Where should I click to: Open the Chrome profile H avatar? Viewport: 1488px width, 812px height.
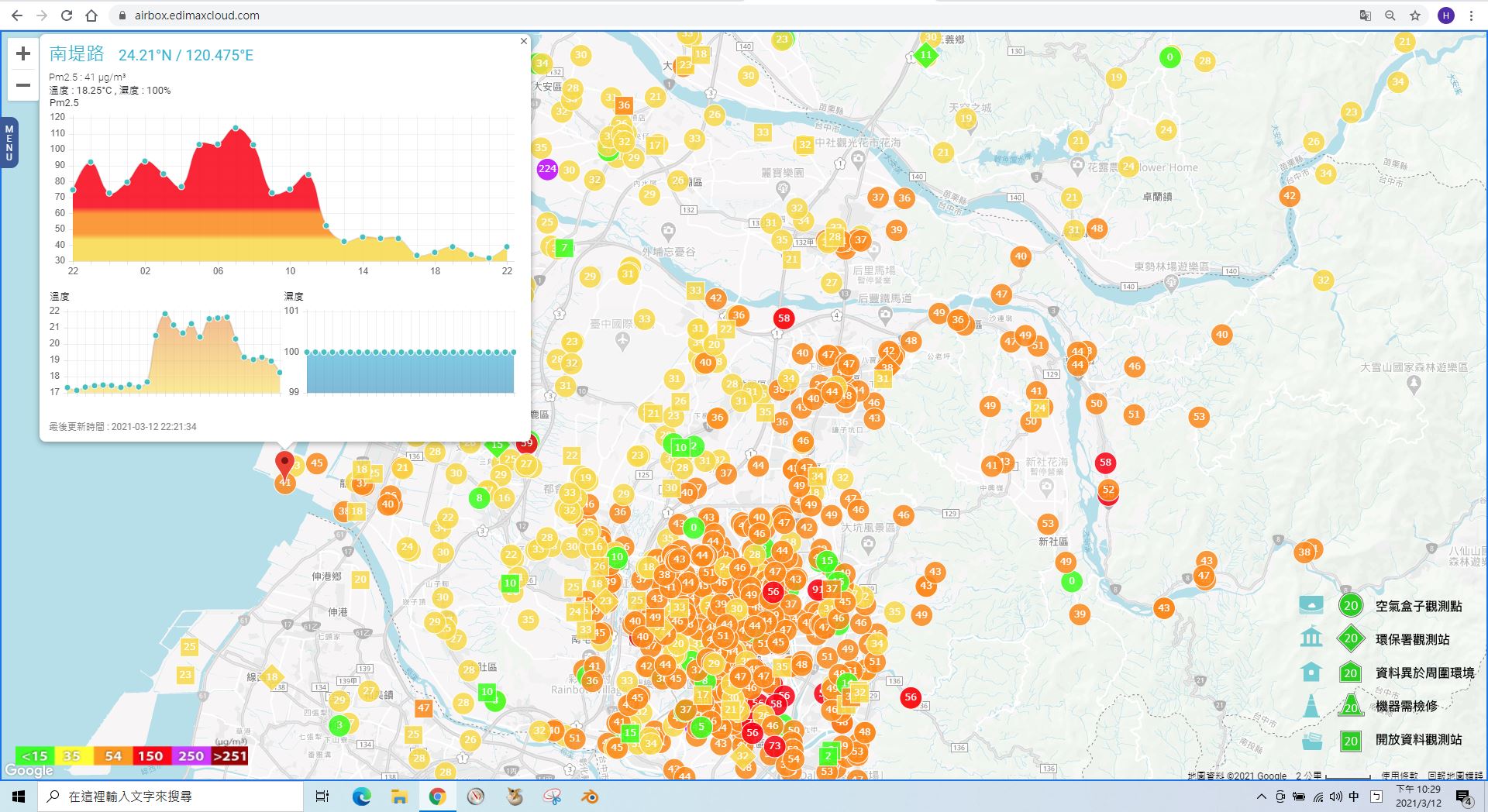pyautogui.click(x=1446, y=15)
